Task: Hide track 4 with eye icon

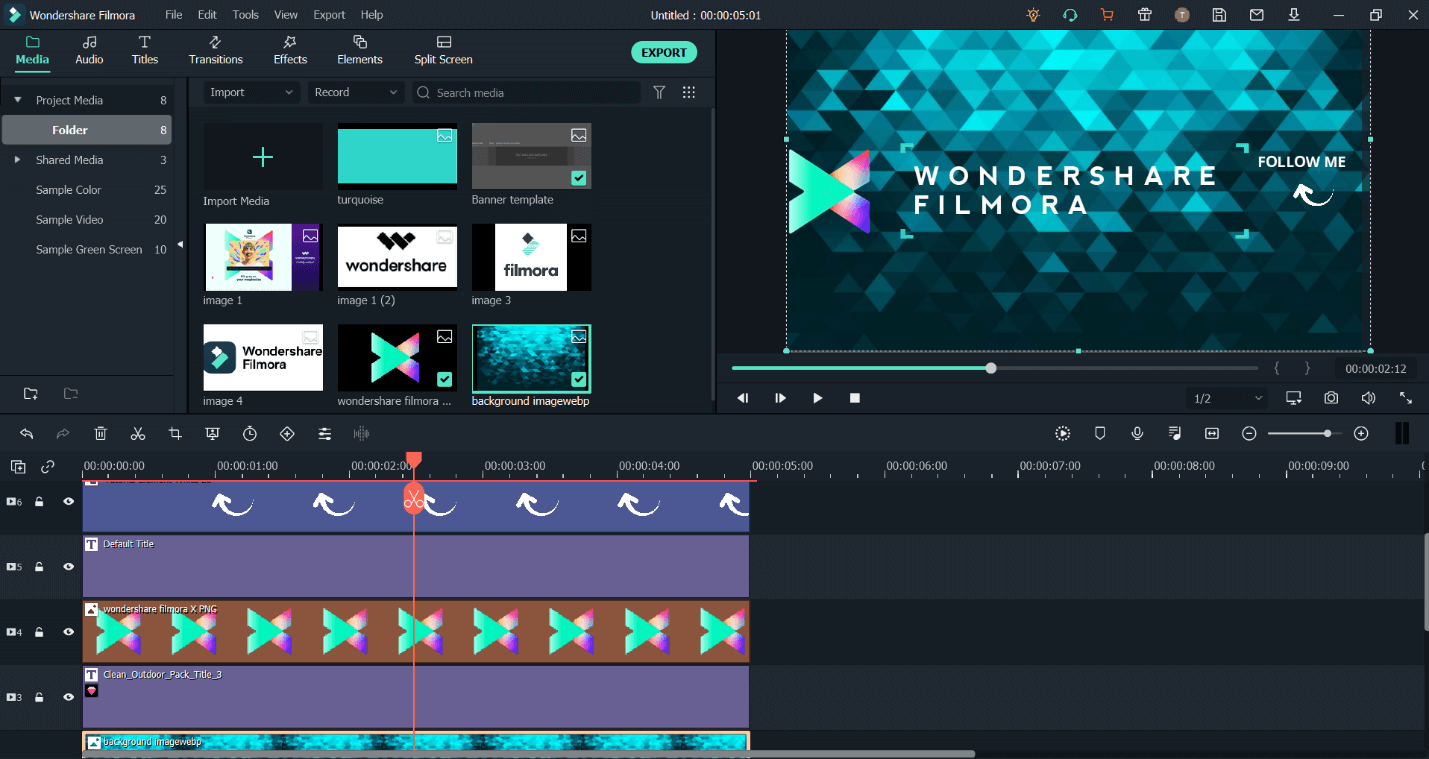Action: 69,632
